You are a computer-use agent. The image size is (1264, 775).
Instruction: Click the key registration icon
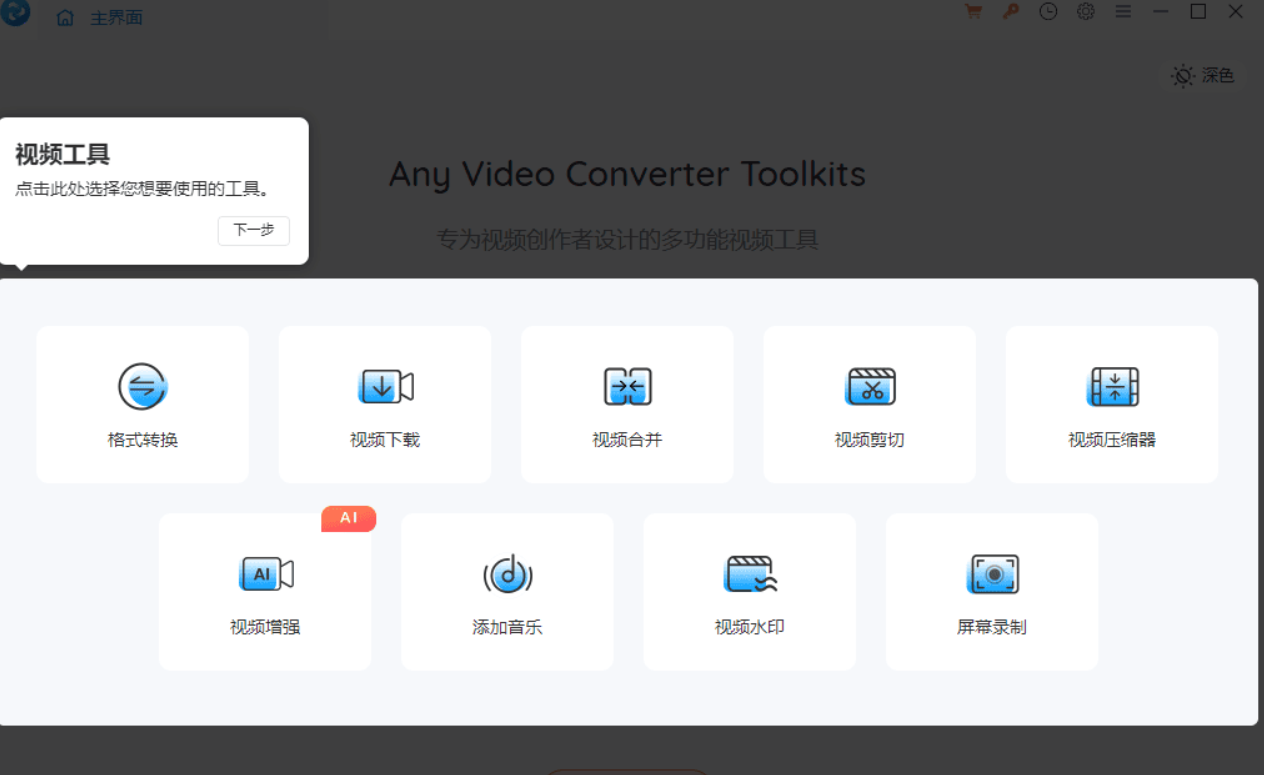click(1011, 12)
